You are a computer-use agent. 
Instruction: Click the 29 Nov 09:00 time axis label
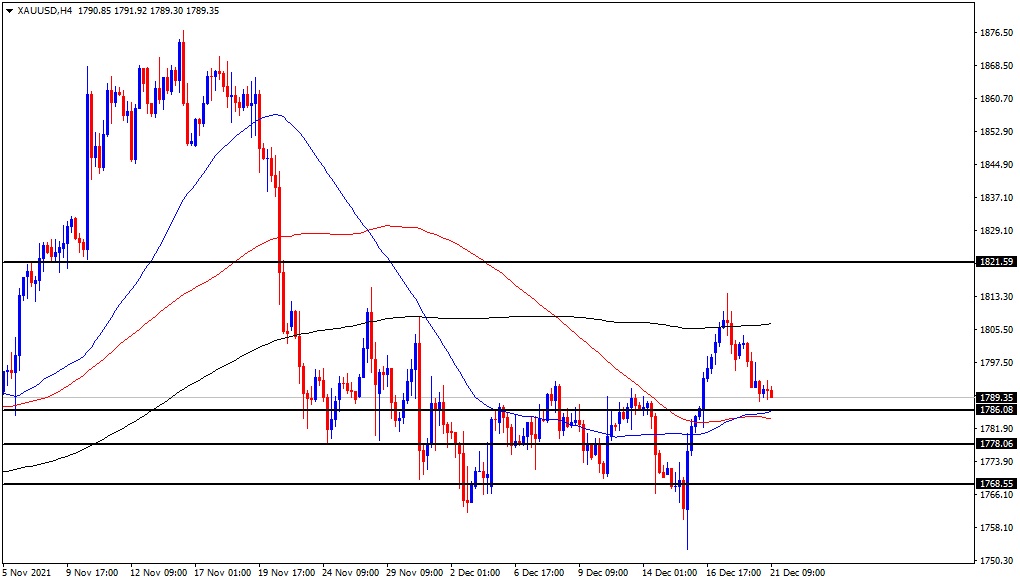[x=415, y=573]
